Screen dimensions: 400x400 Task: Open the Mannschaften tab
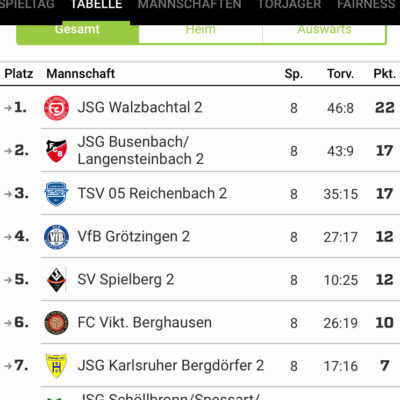189,5
